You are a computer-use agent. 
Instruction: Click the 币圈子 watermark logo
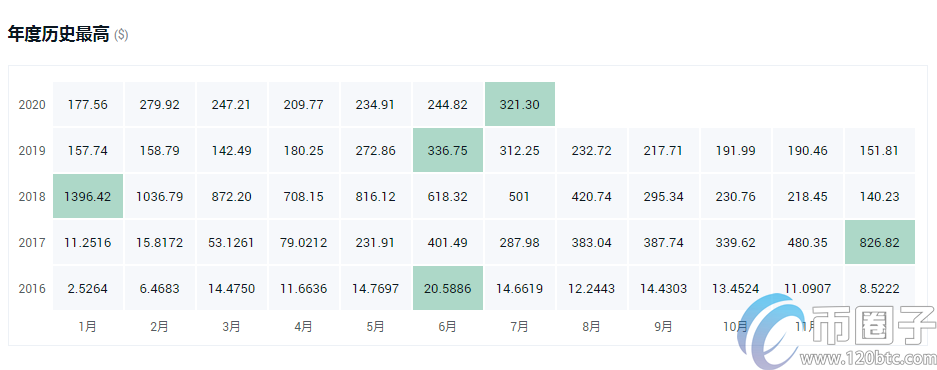(837, 330)
